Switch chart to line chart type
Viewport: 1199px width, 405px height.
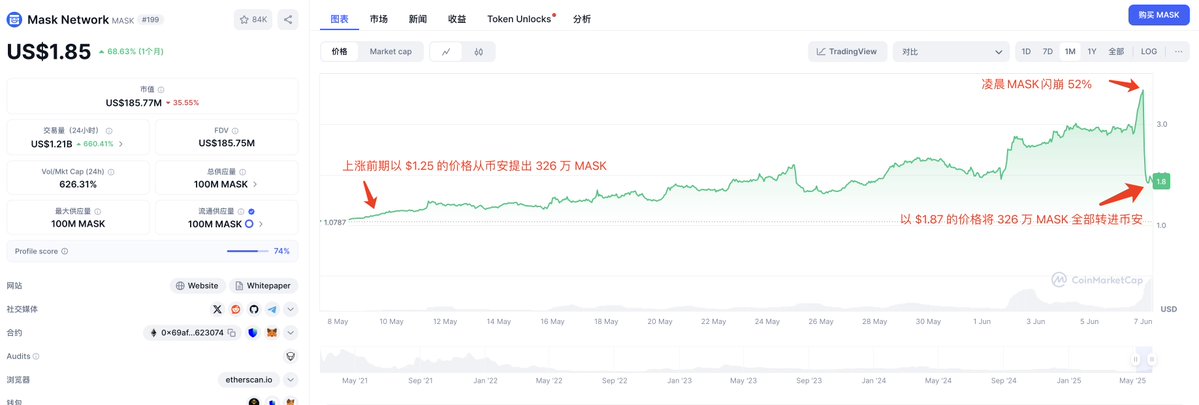(447, 52)
